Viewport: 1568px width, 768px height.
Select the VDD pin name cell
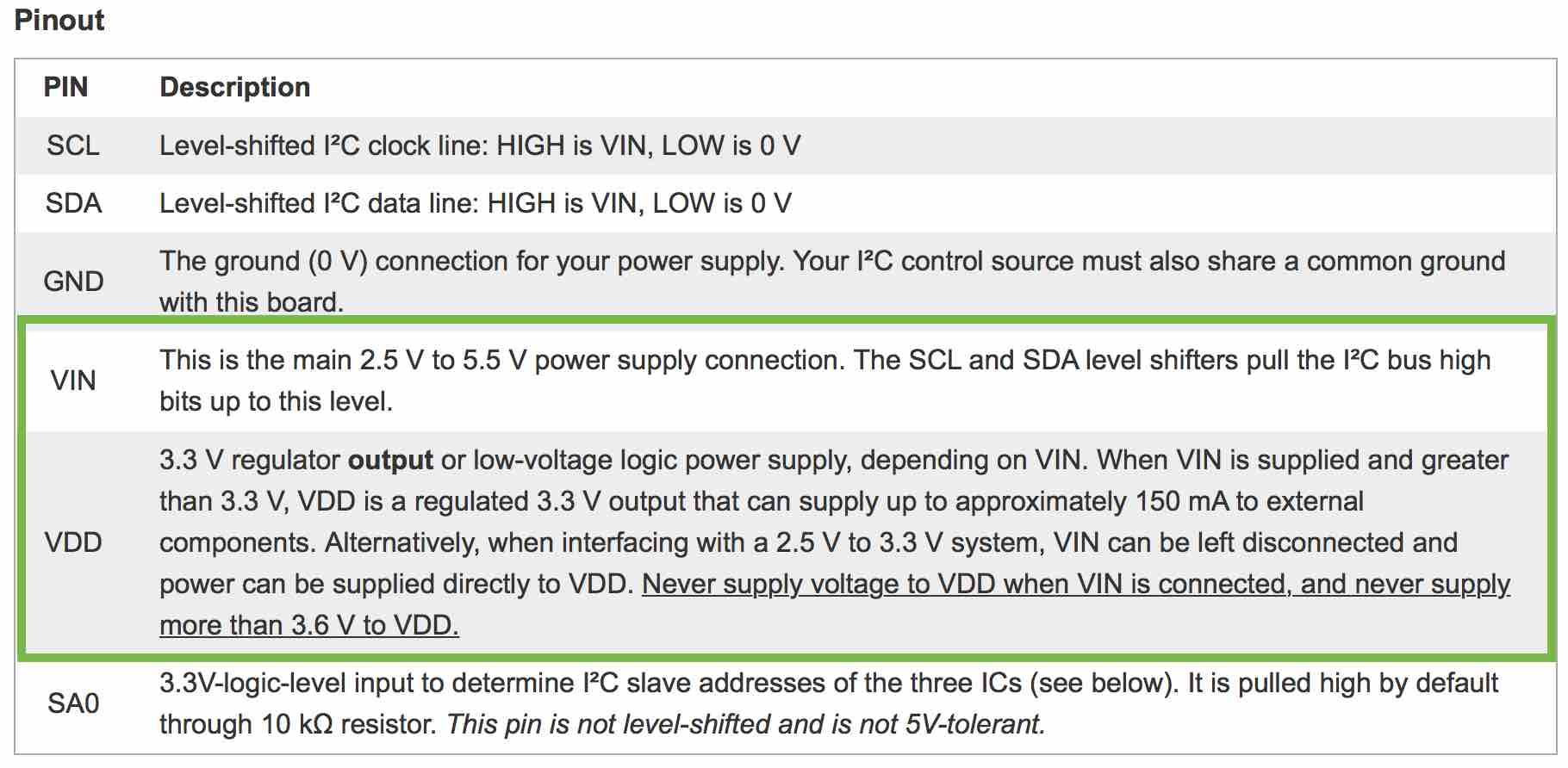[x=73, y=542]
